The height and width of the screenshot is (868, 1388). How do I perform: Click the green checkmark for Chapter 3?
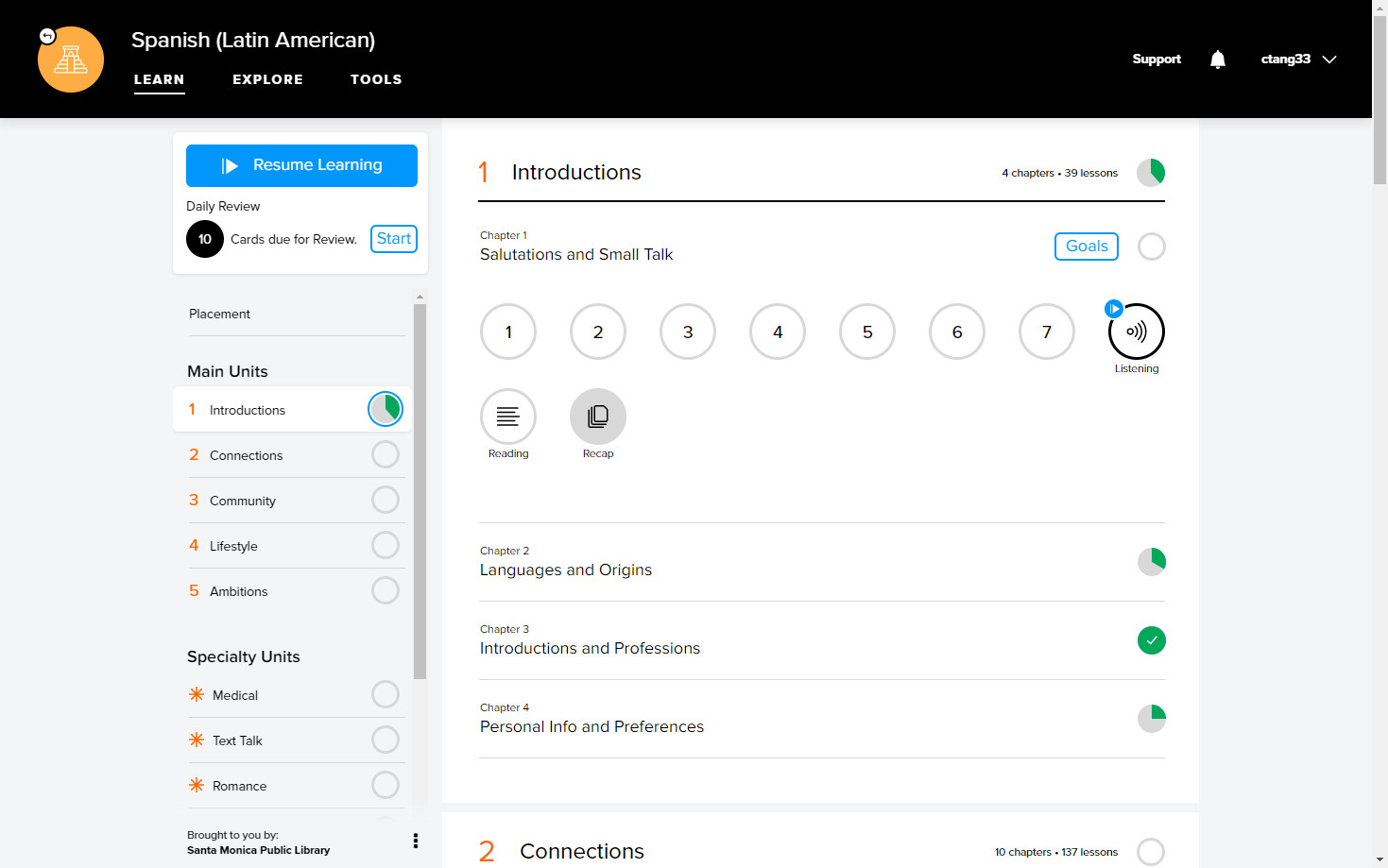[1152, 640]
